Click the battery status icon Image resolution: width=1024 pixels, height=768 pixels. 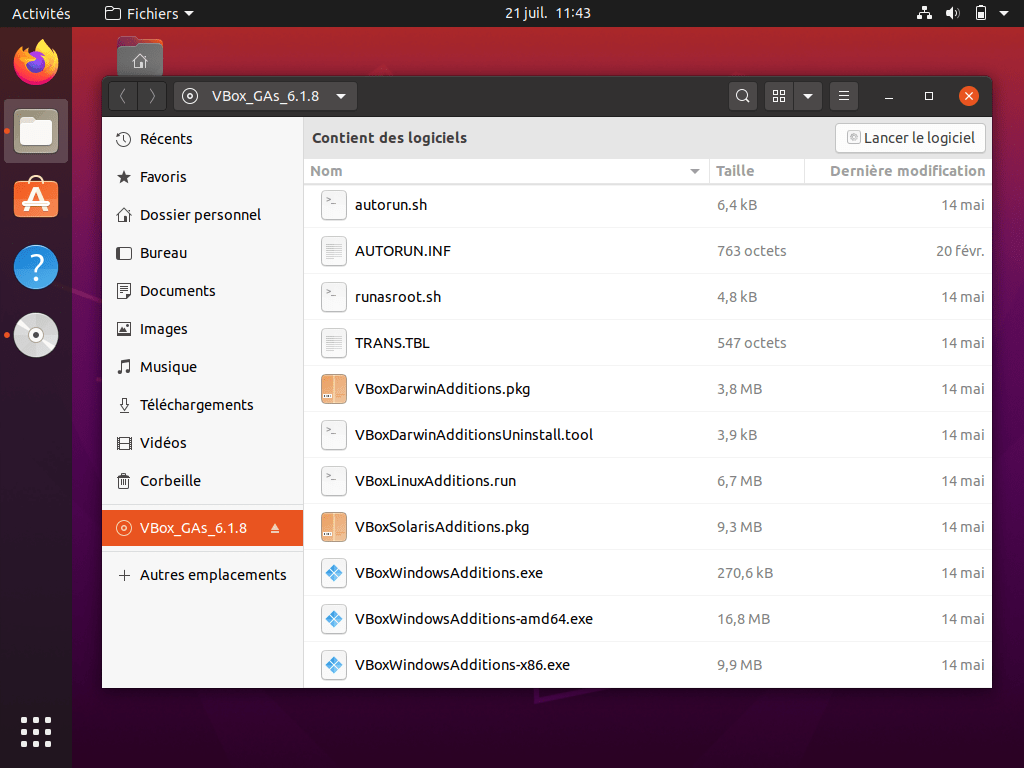point(981,13)
